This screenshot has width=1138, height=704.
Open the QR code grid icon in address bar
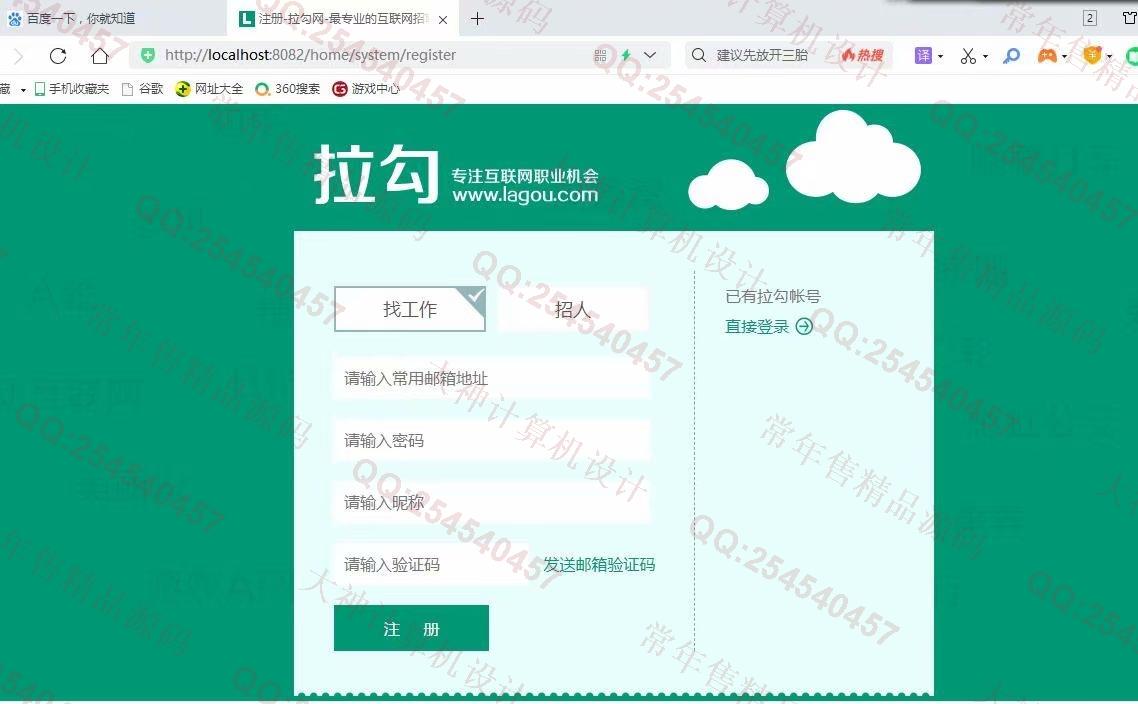(x=600, y=55)
